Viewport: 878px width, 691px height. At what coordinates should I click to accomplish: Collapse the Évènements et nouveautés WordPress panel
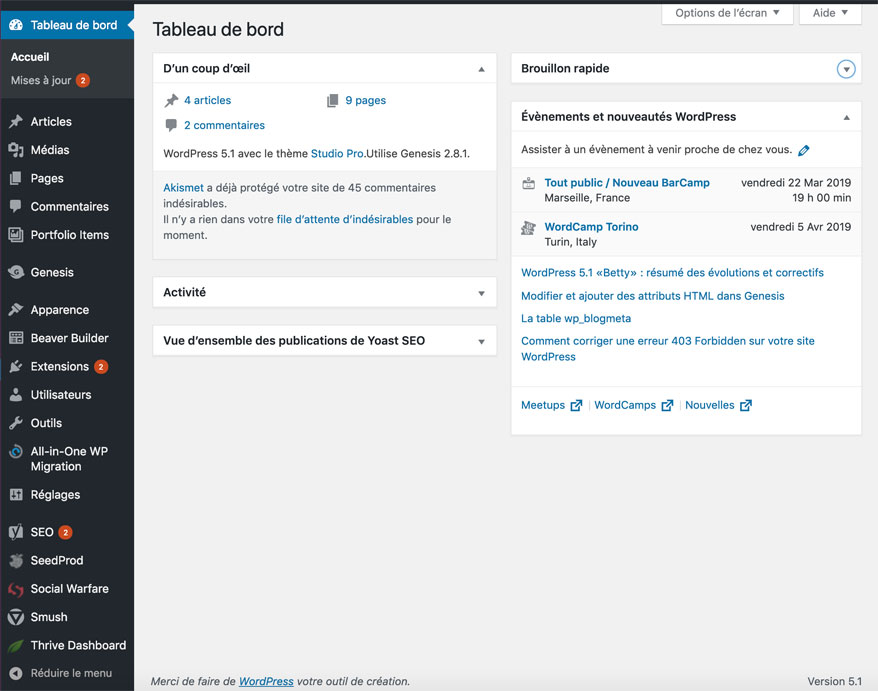coord(847,117)
